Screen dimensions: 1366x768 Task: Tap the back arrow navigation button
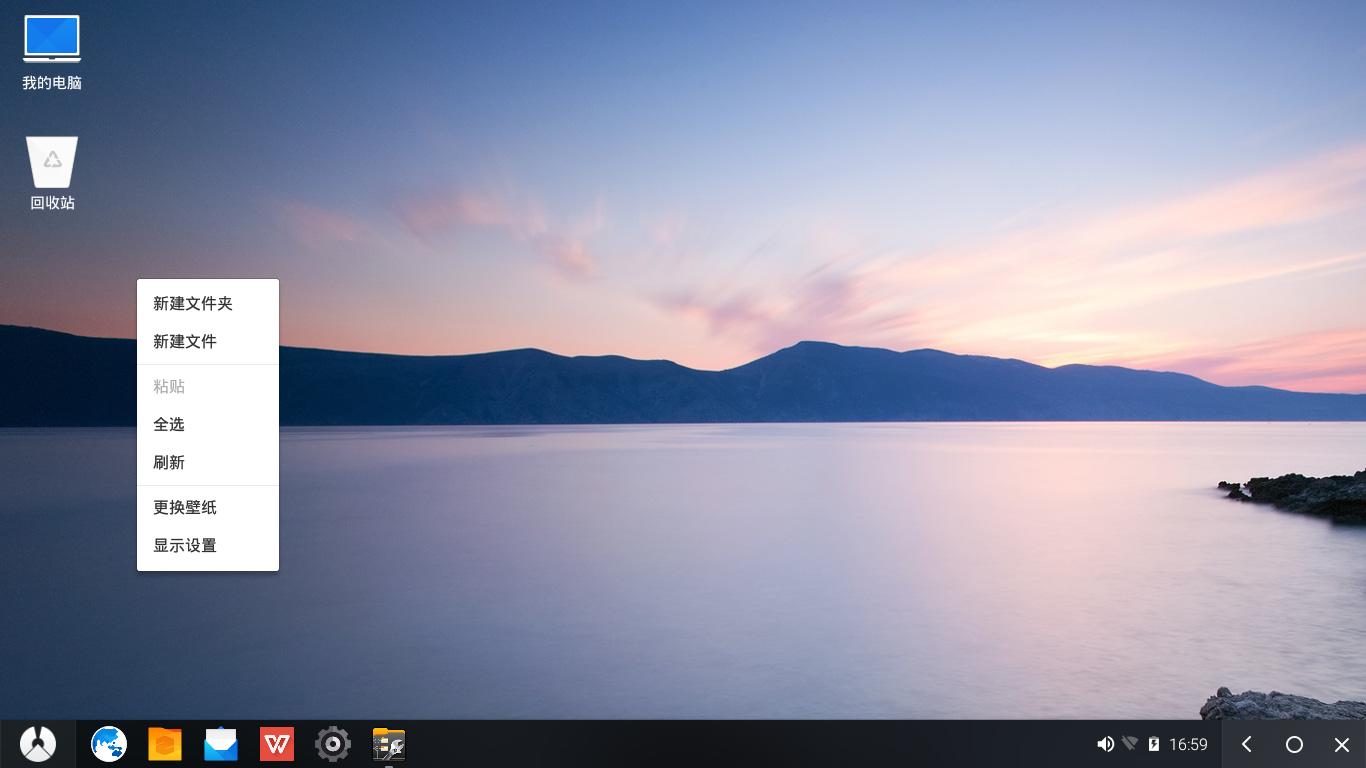click(1246, 744)
